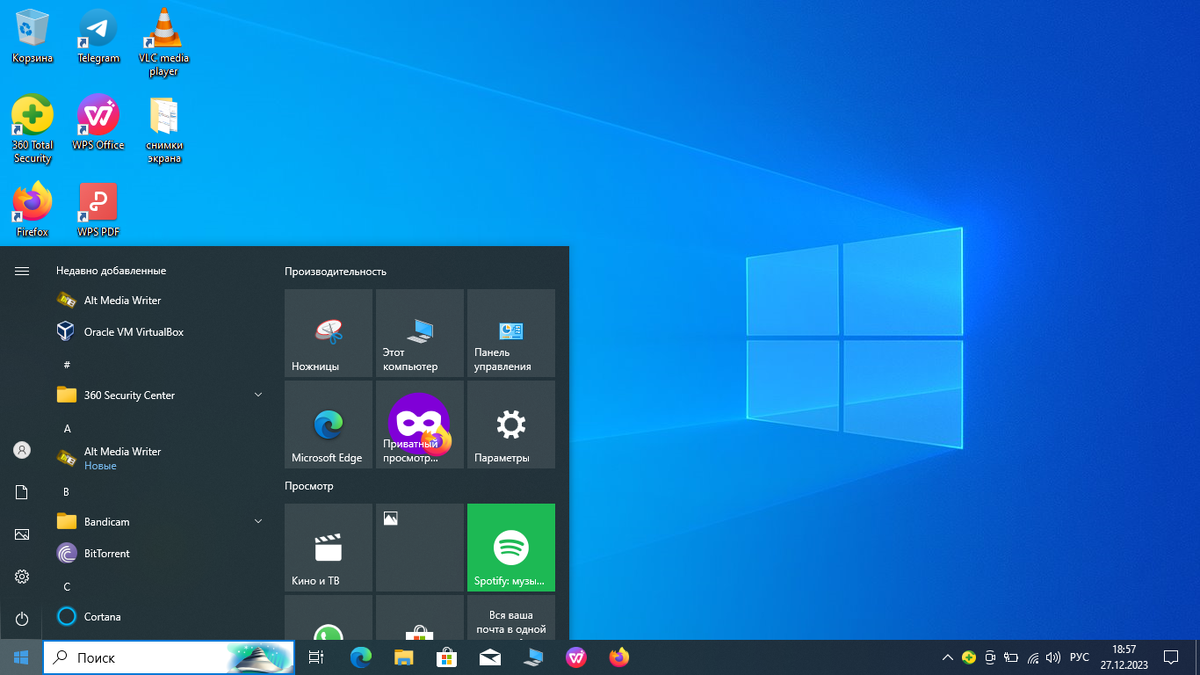Click the WPS Office taskbar icon
Viewport: 1200px width, 675px height.
pos(576,657)
